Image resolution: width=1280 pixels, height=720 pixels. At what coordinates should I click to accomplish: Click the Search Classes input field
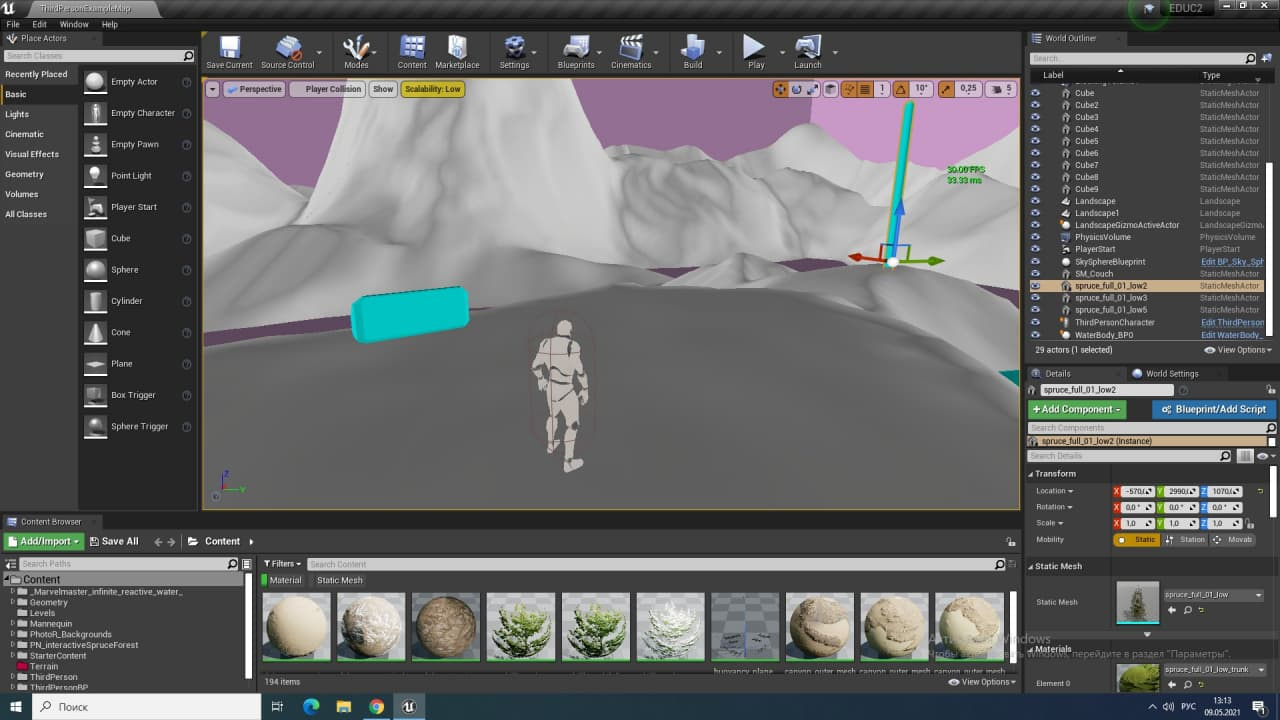click(x=98, y=56)
